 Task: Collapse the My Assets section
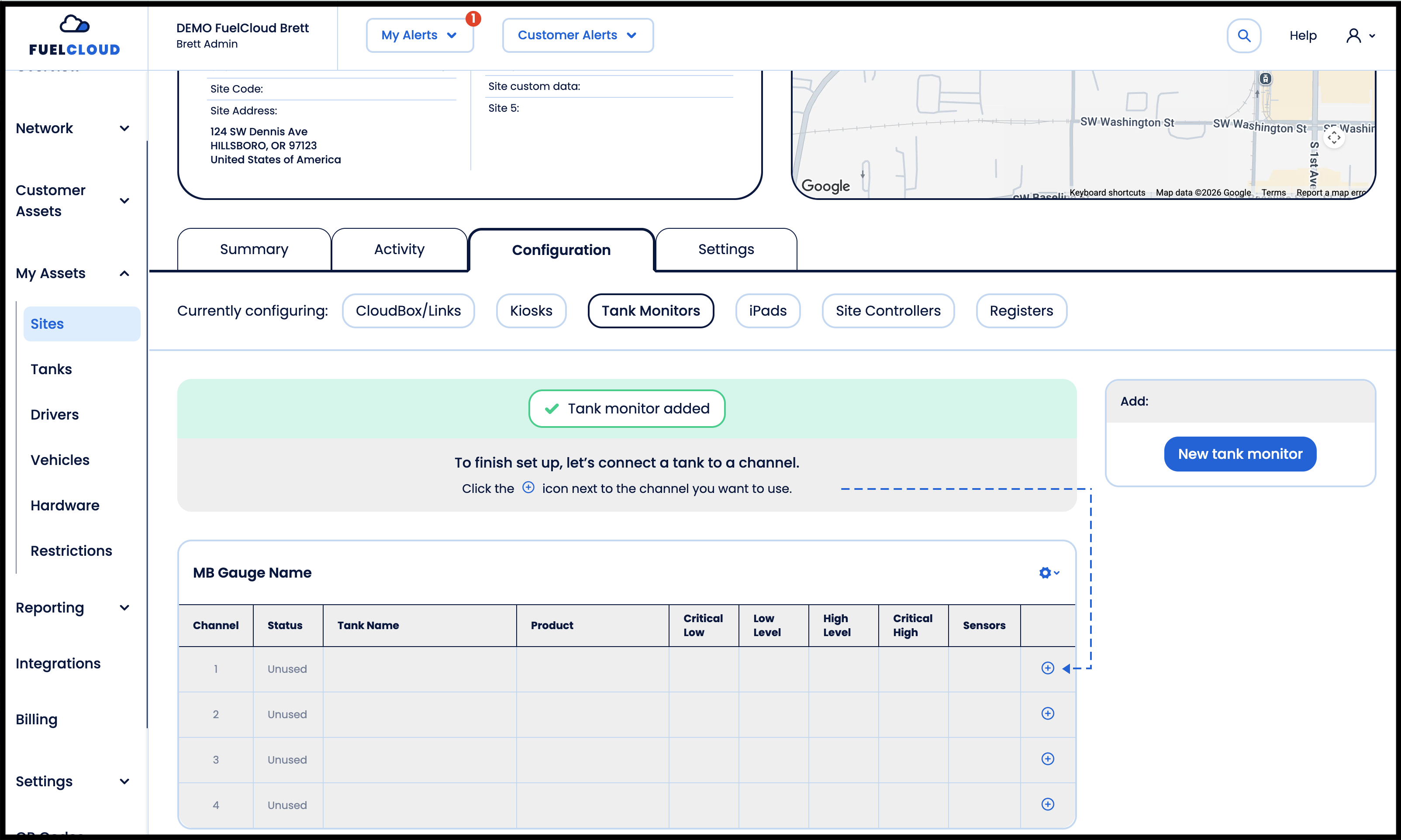click(72, 273)
